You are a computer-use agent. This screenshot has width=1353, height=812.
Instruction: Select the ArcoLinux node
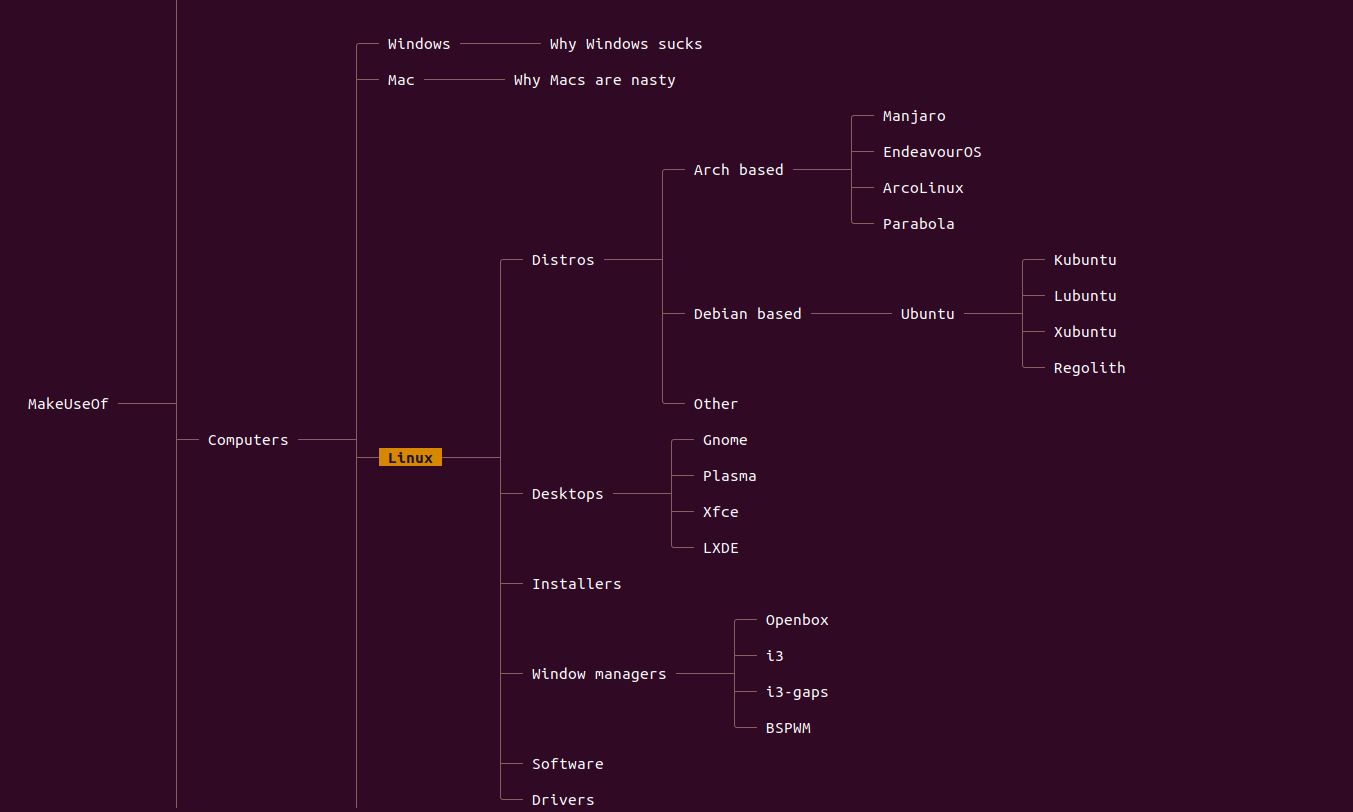tap(923, 188)
